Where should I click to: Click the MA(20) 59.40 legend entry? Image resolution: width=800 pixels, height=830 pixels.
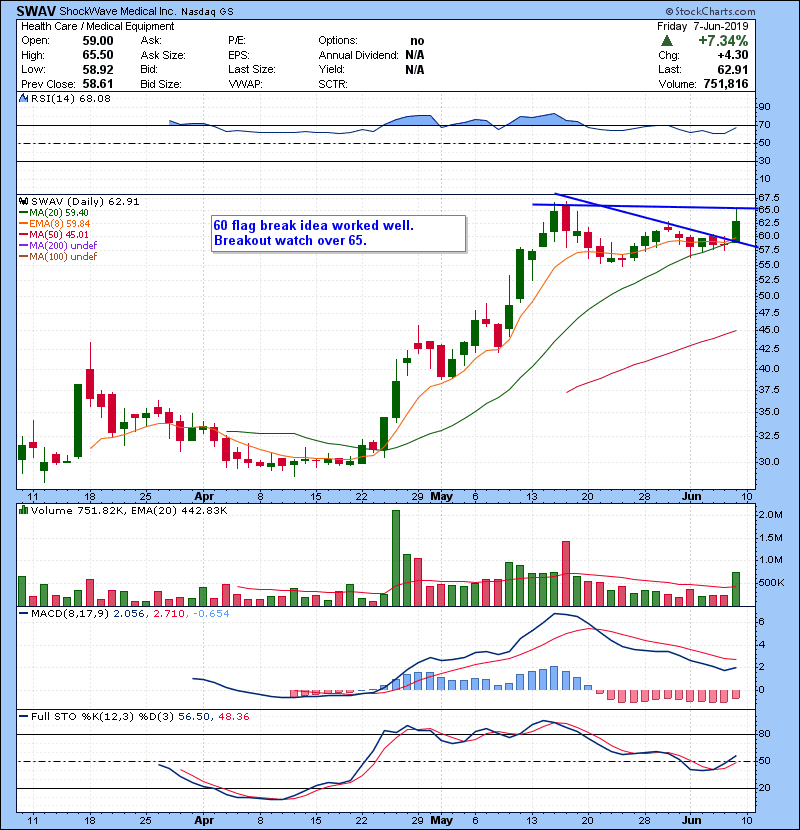click(x=53, y=213)
